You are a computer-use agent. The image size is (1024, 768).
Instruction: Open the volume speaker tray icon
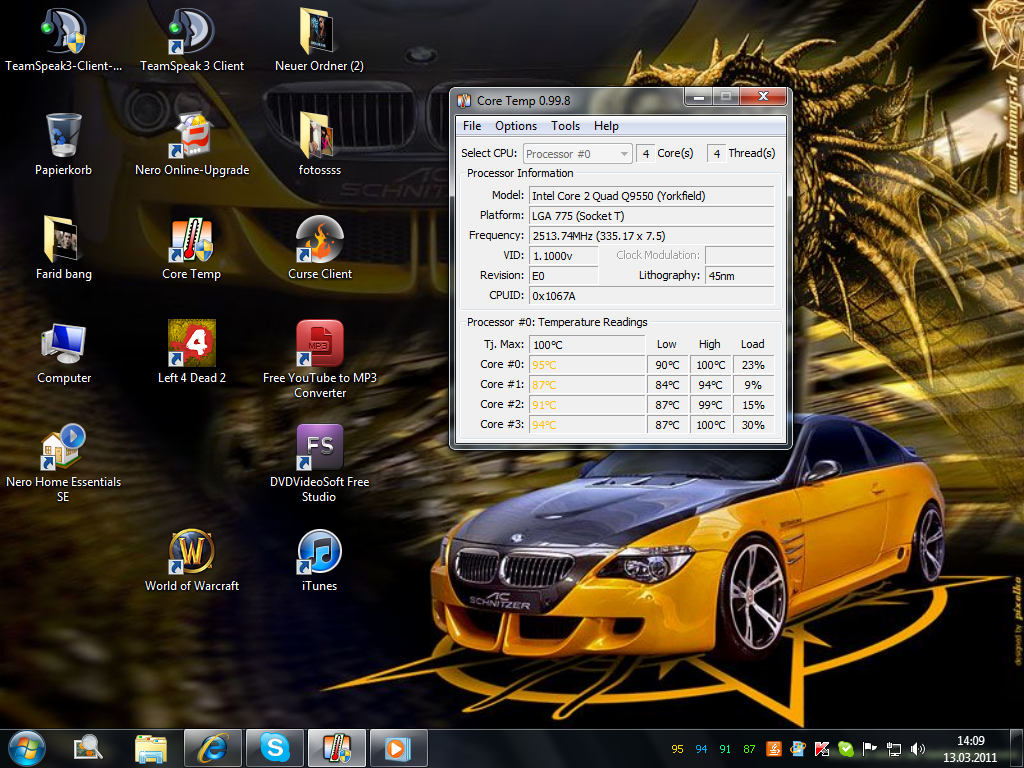918,749
